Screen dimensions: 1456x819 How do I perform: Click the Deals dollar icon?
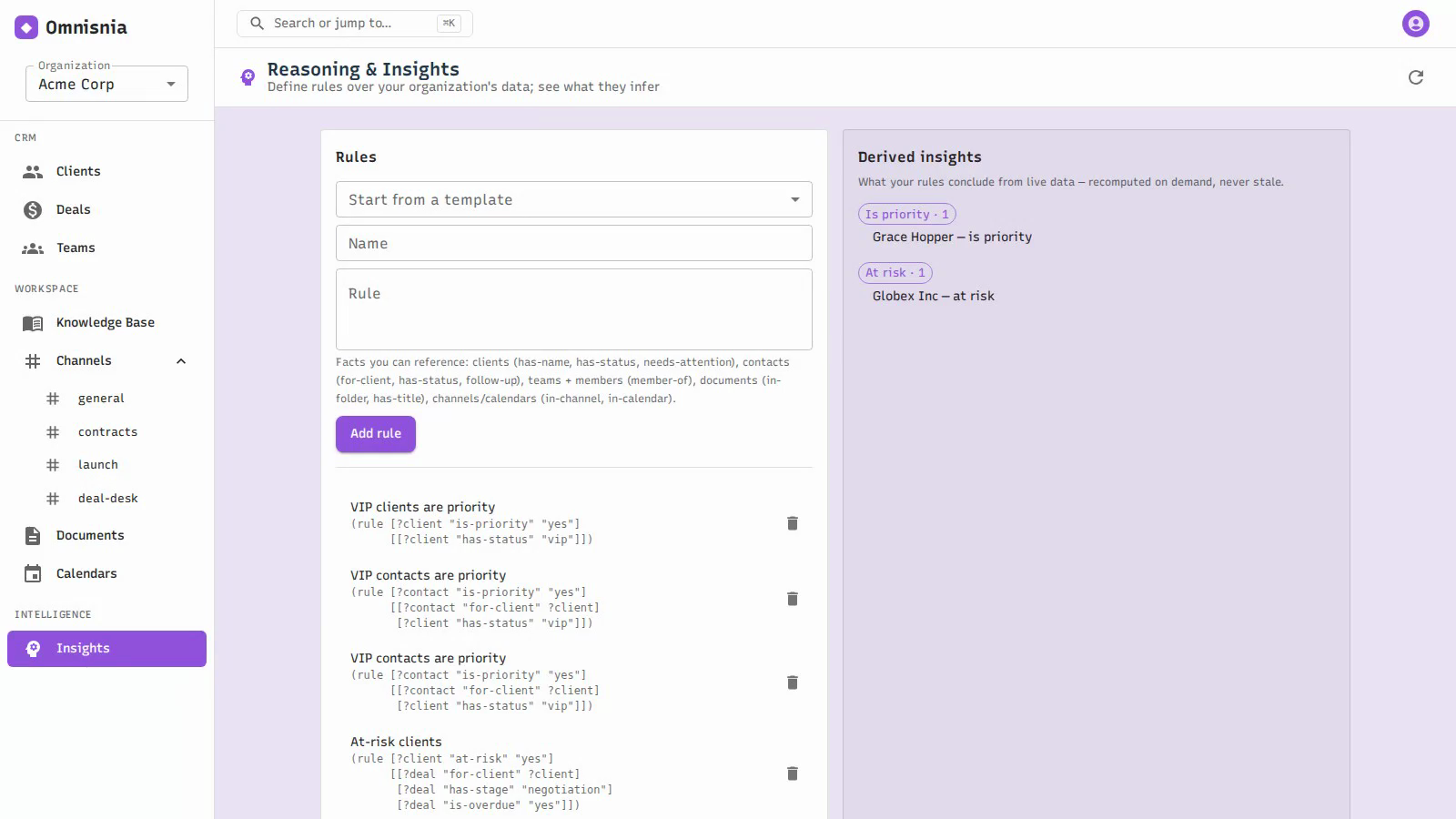pyautogui.click(x=33, y=210)
